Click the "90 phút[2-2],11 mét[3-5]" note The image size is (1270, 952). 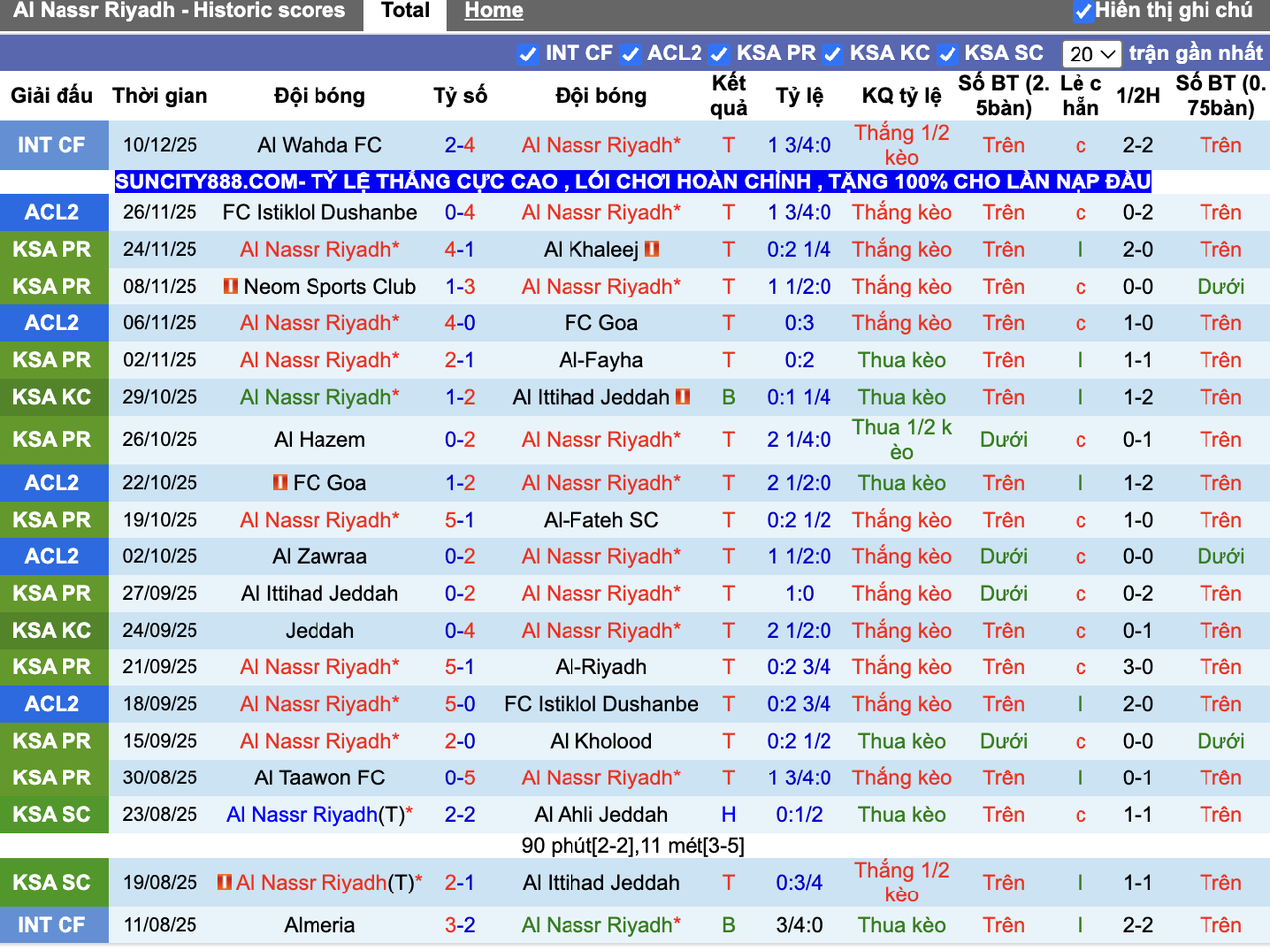633,846
